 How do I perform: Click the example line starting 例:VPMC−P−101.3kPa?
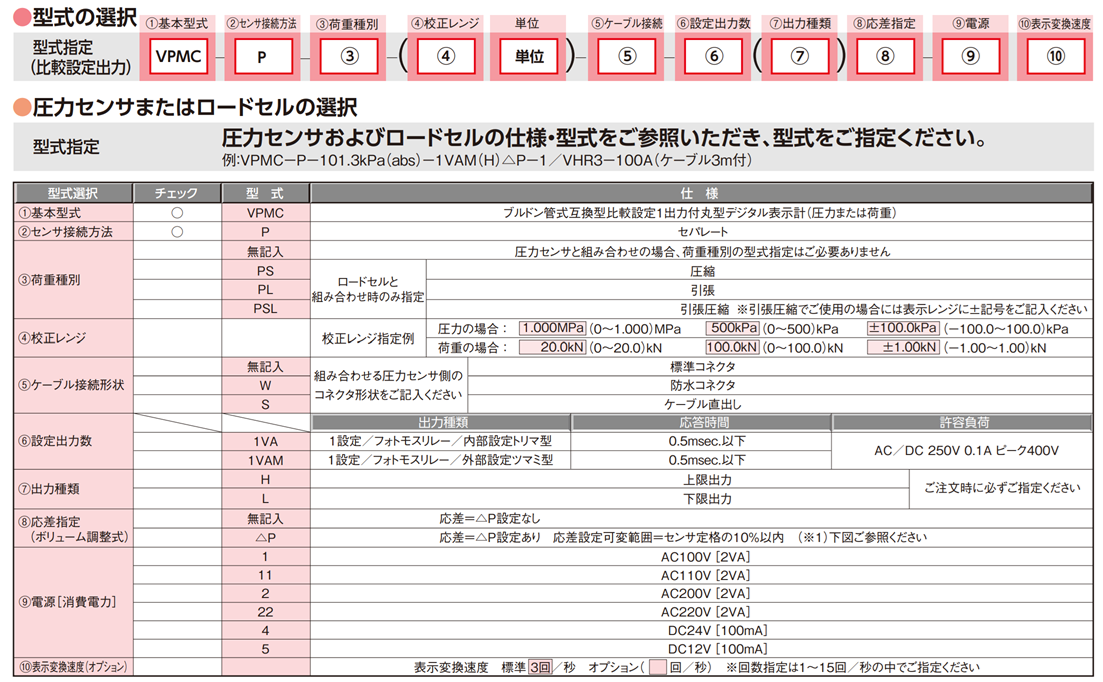coord(487,160)
